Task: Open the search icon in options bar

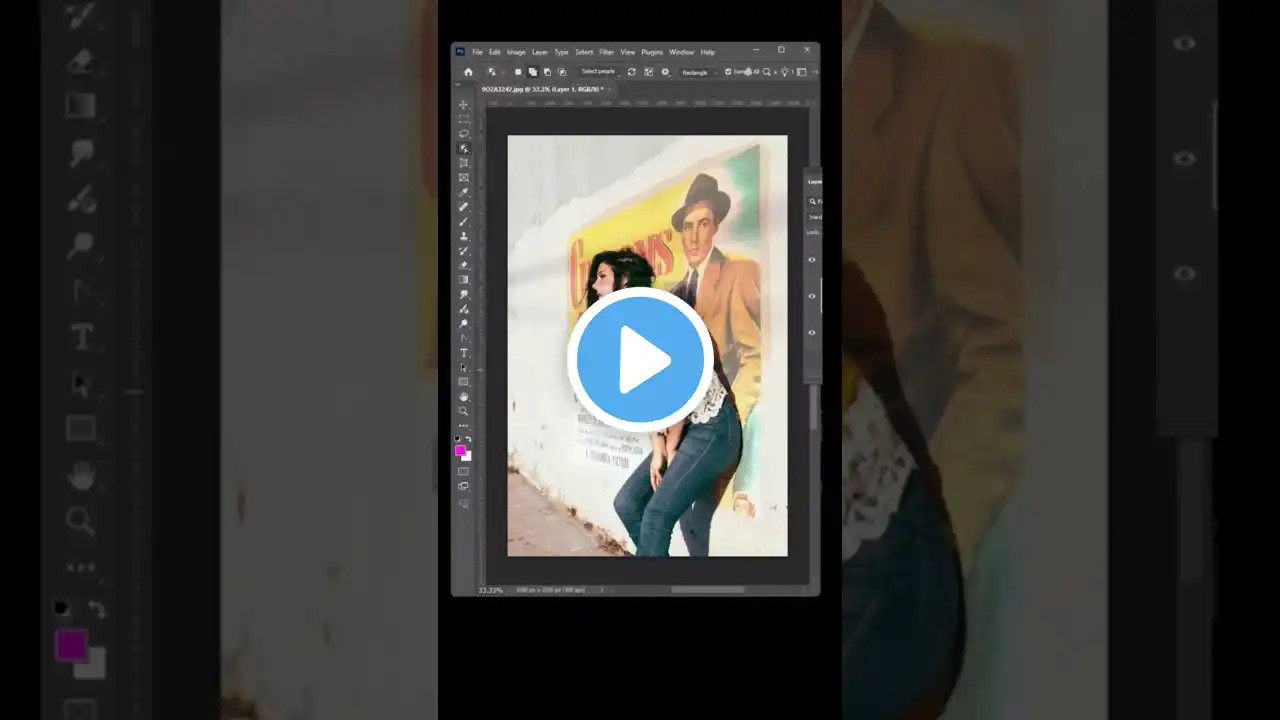Action: point(767,72)
